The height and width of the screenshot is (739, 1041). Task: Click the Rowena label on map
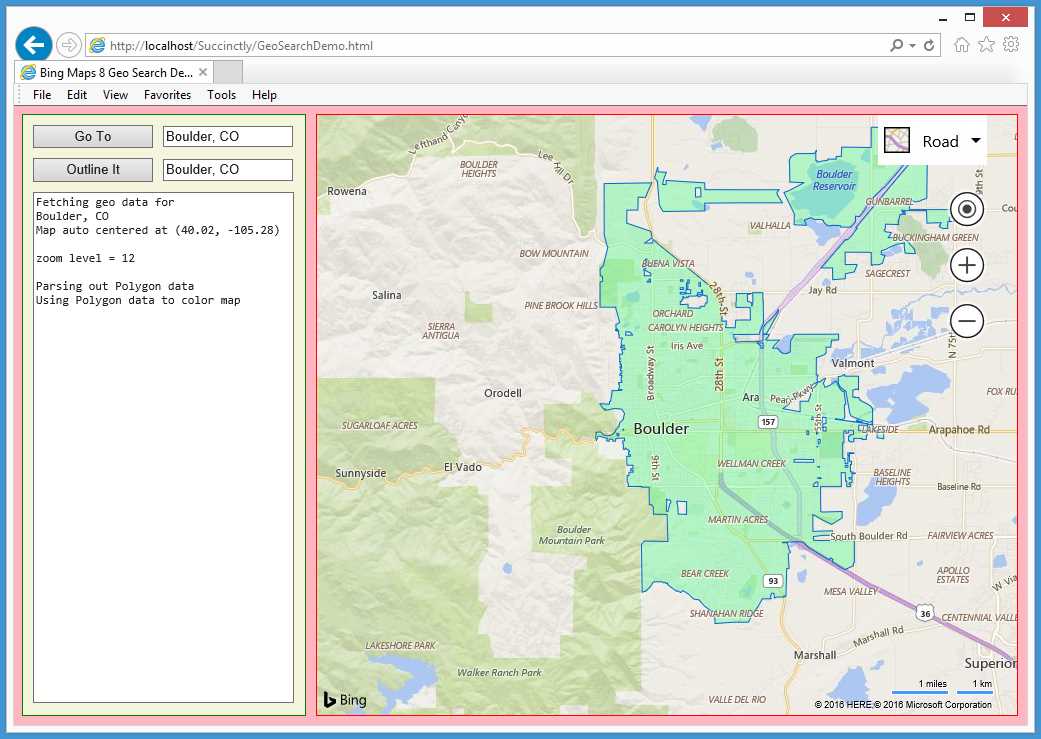click(x=347, y=191)
